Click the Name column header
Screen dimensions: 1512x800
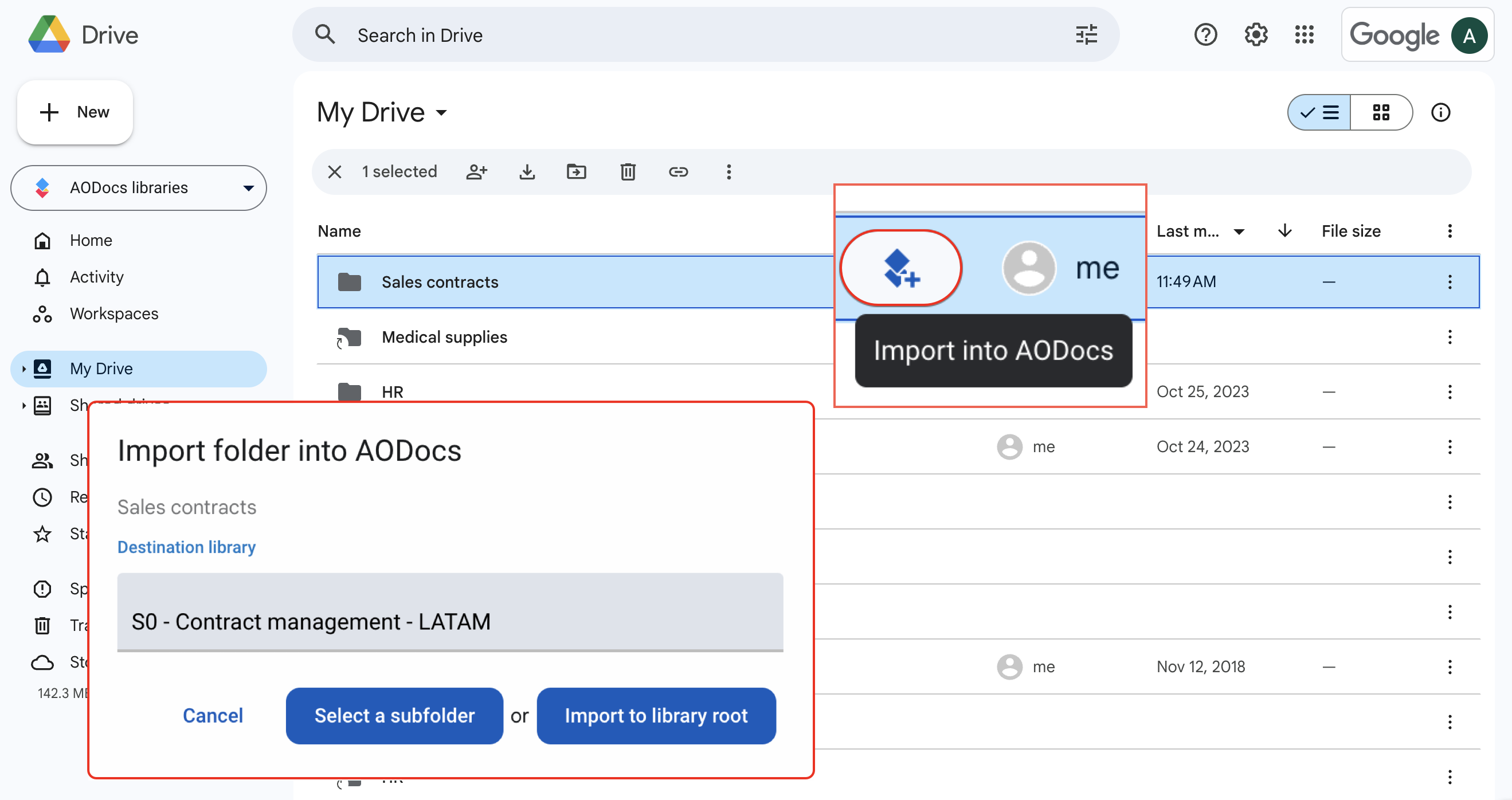point(339,231)
